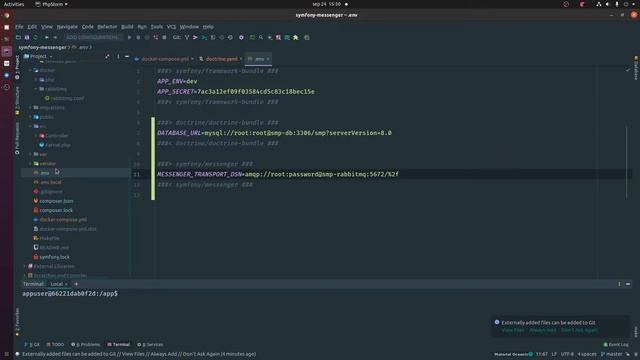
Task: Open Settings purple gear toolbar icon
Action: 241,37
